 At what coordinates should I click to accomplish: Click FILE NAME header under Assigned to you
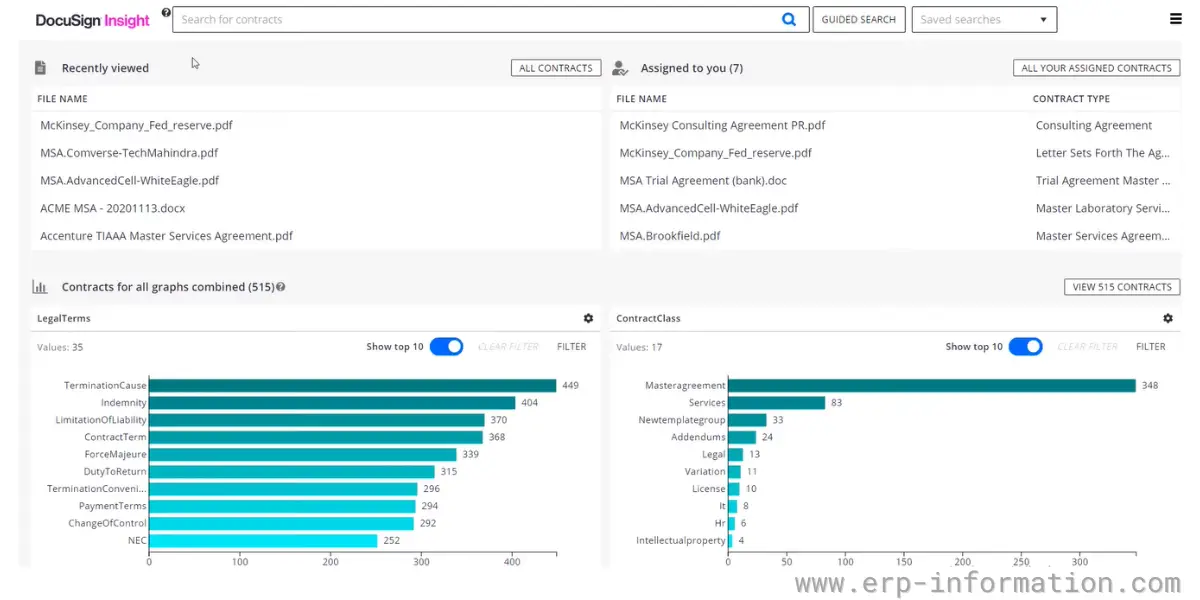point(641,99)
